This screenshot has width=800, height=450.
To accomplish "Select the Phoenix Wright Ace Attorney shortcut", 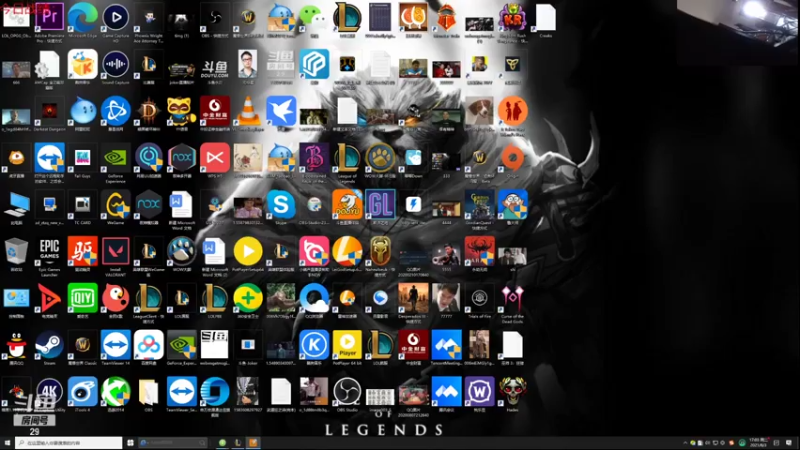I will [149, 18].
